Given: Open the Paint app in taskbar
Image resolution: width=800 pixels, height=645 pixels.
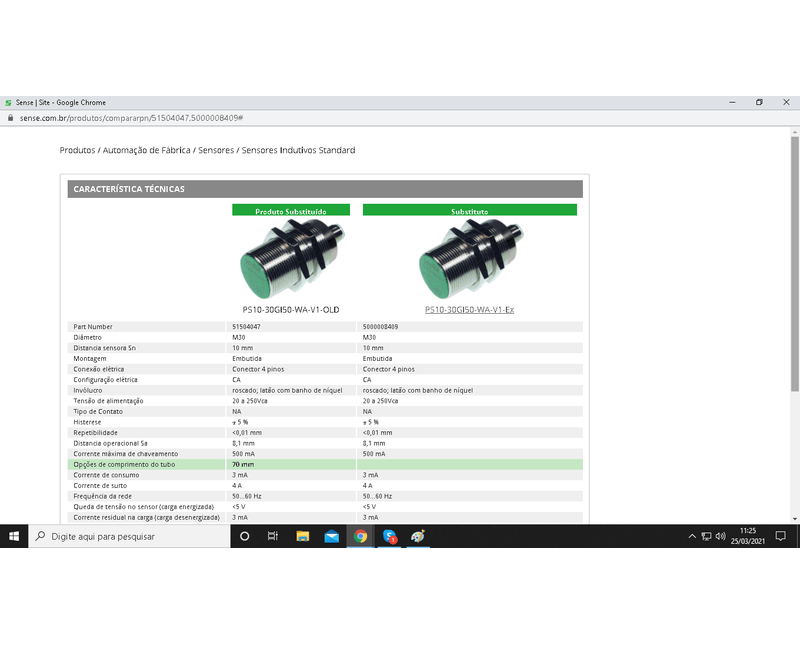Looking at the screenshot, I should click(x=418, y=536).
